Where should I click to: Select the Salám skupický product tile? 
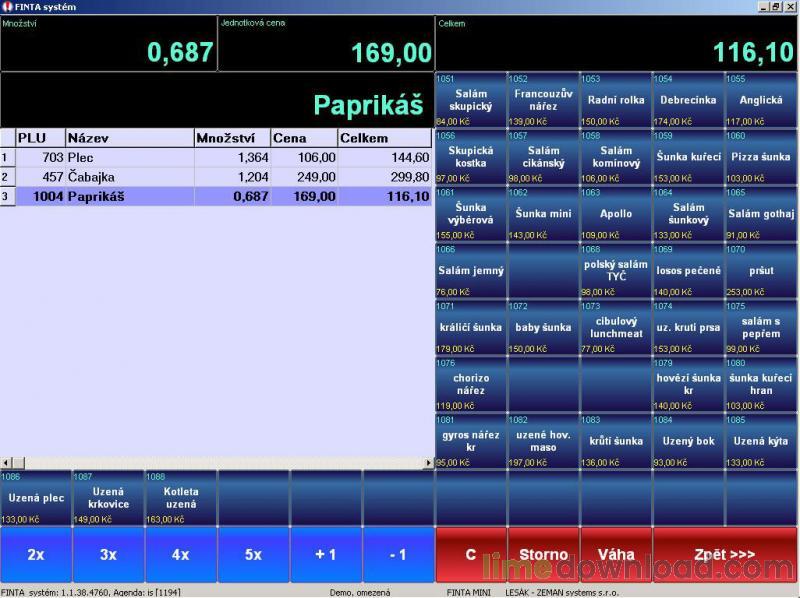(470, 100)
